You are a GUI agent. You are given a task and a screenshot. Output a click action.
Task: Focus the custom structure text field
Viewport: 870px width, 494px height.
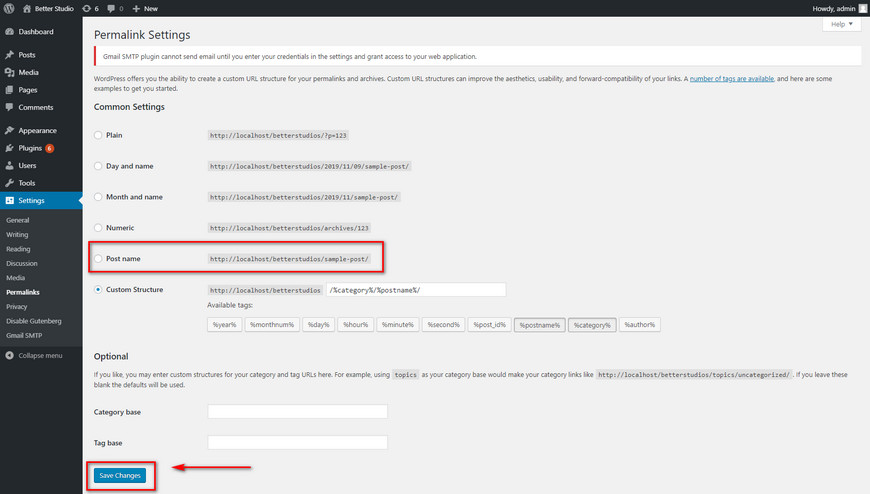416,290
